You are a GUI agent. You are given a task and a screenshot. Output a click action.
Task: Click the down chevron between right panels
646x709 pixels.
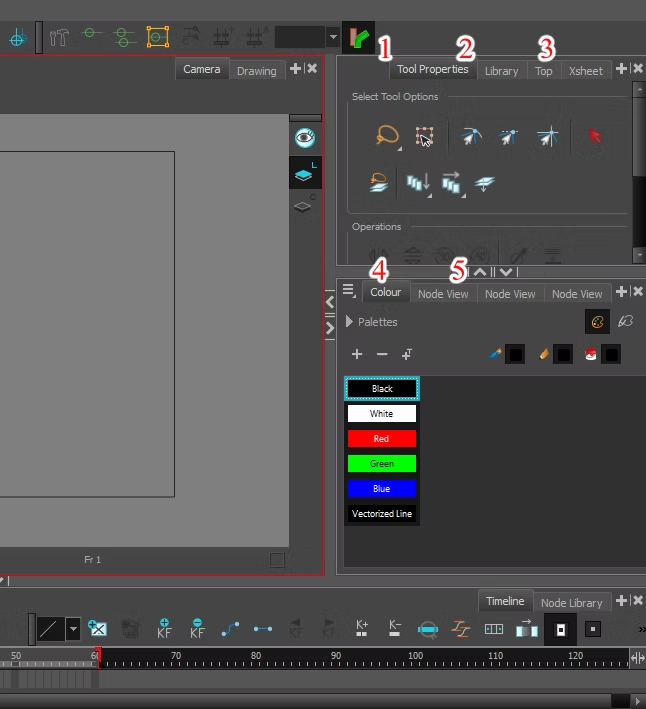pos(506,272)
